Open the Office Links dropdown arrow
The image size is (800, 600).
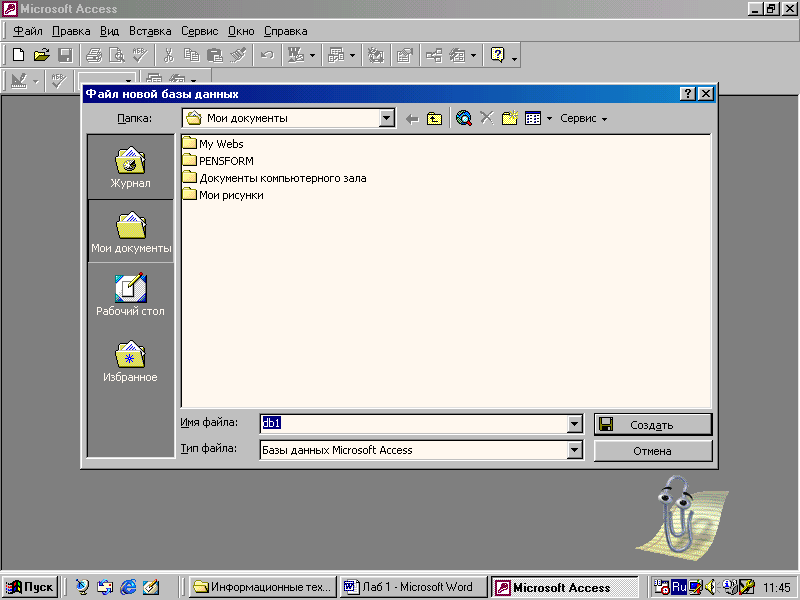312,55
